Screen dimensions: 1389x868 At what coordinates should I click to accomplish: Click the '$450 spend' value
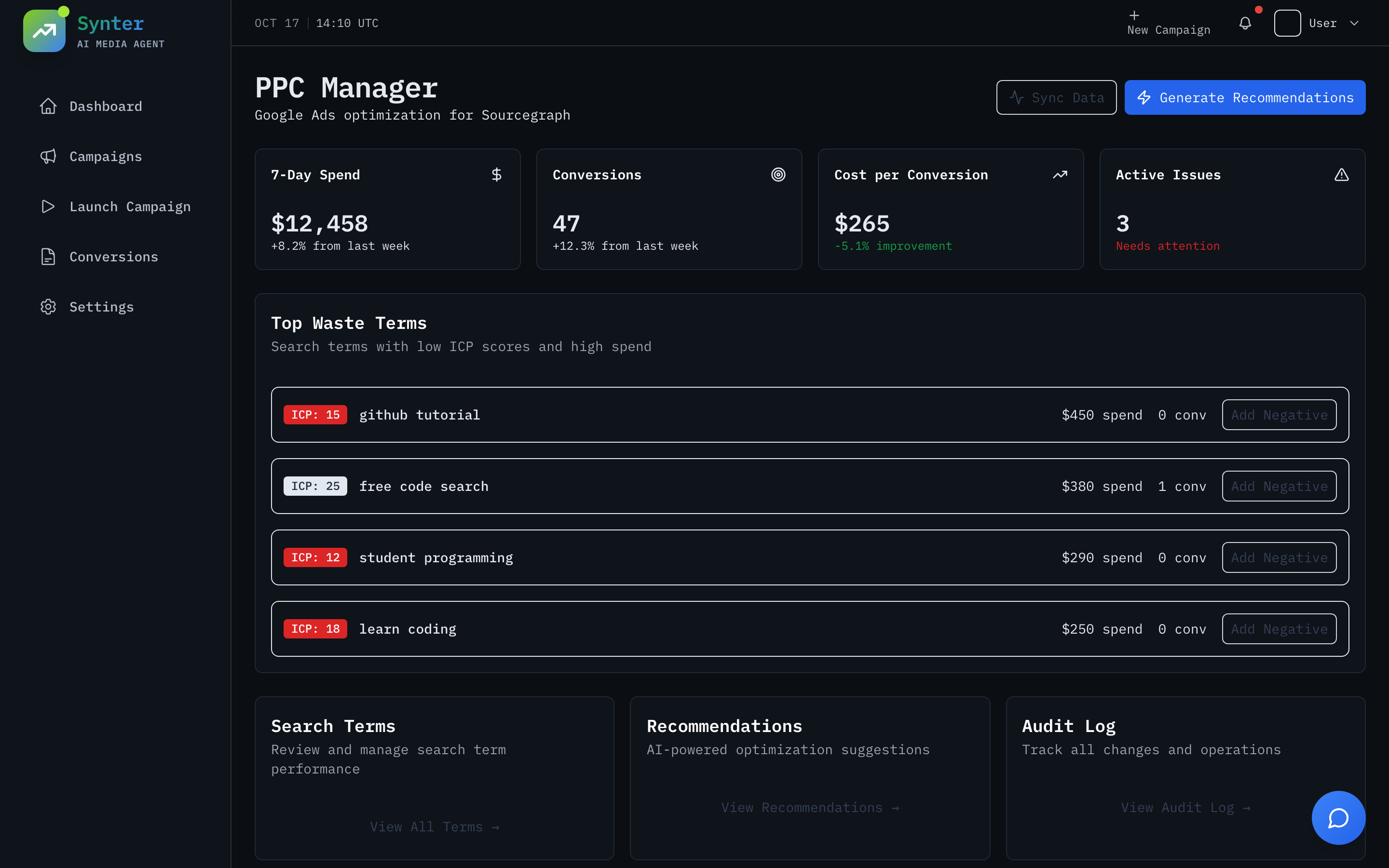(1102, 415)
